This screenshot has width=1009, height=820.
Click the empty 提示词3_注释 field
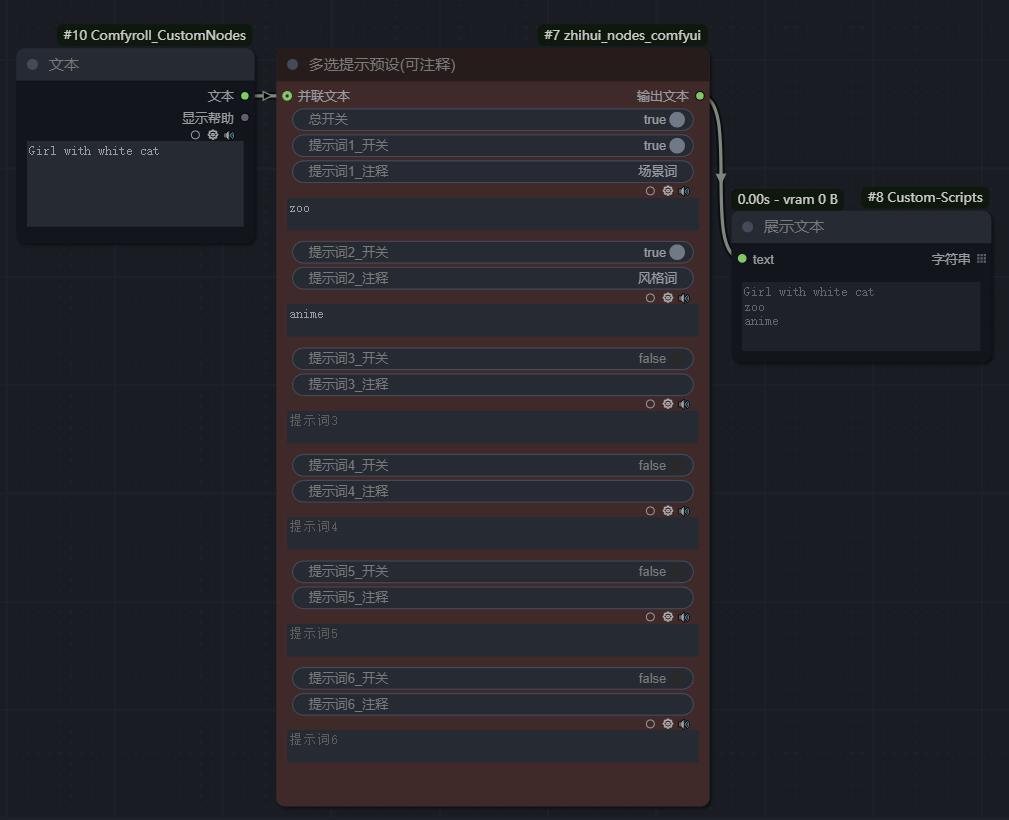point(493,384)
